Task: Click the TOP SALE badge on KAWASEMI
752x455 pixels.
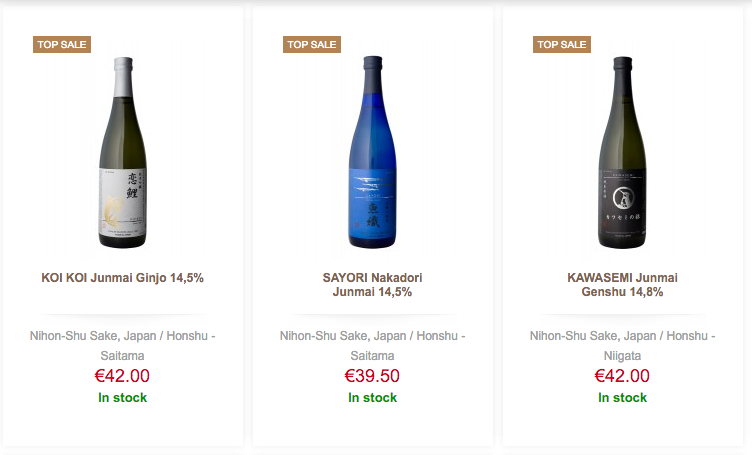Action: 562,44
